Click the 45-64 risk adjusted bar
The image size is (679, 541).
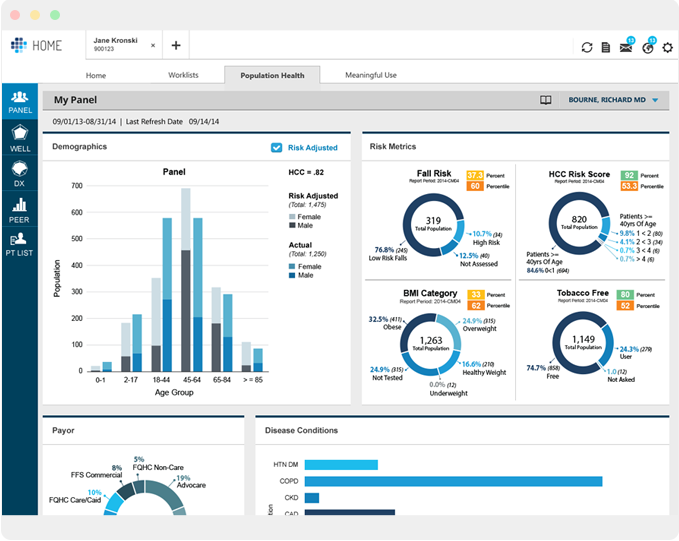point(185,280)
